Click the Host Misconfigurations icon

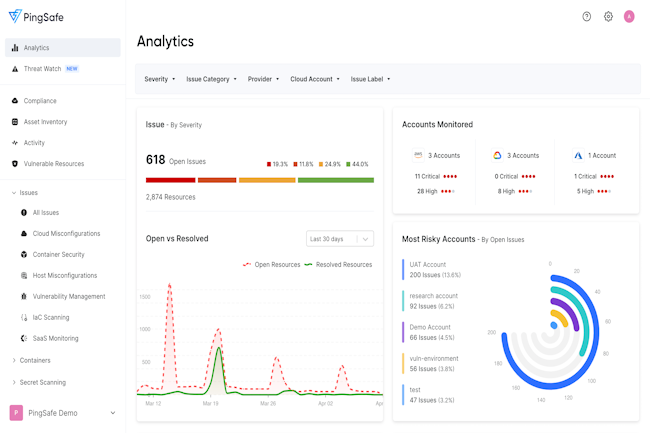(x=24, y=276)
